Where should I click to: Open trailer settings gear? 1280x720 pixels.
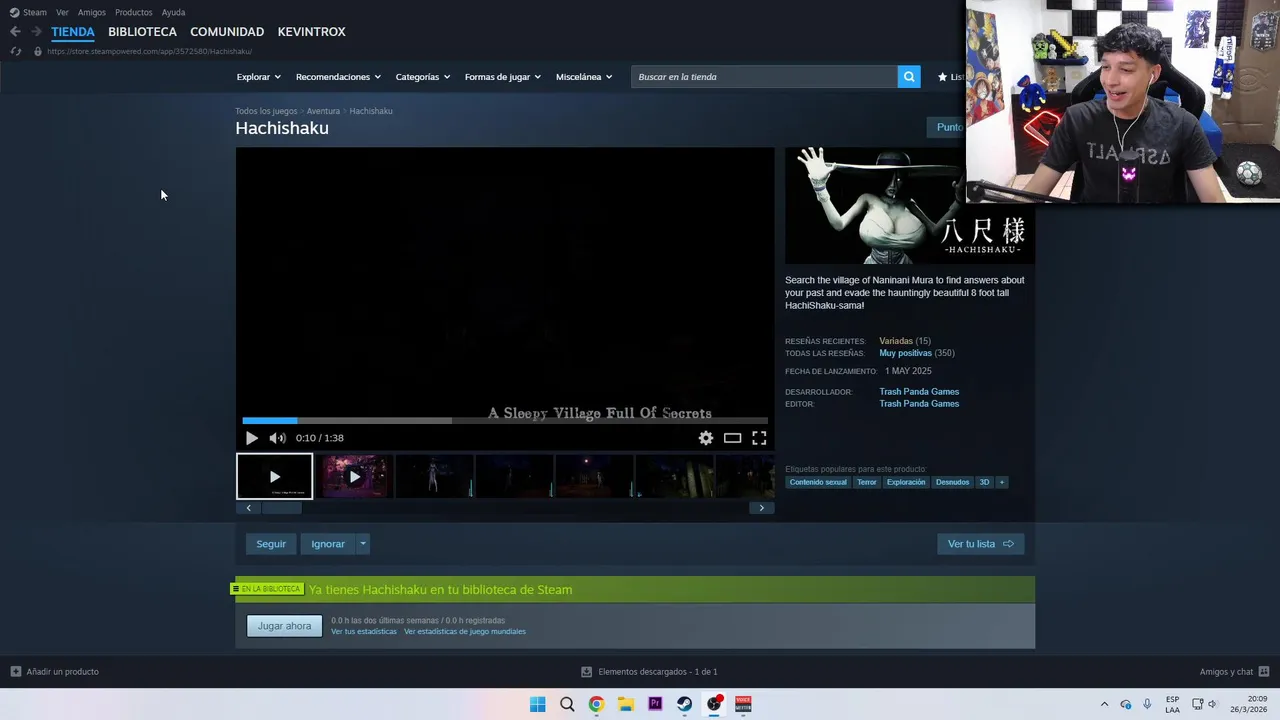(x=706, y=438)
